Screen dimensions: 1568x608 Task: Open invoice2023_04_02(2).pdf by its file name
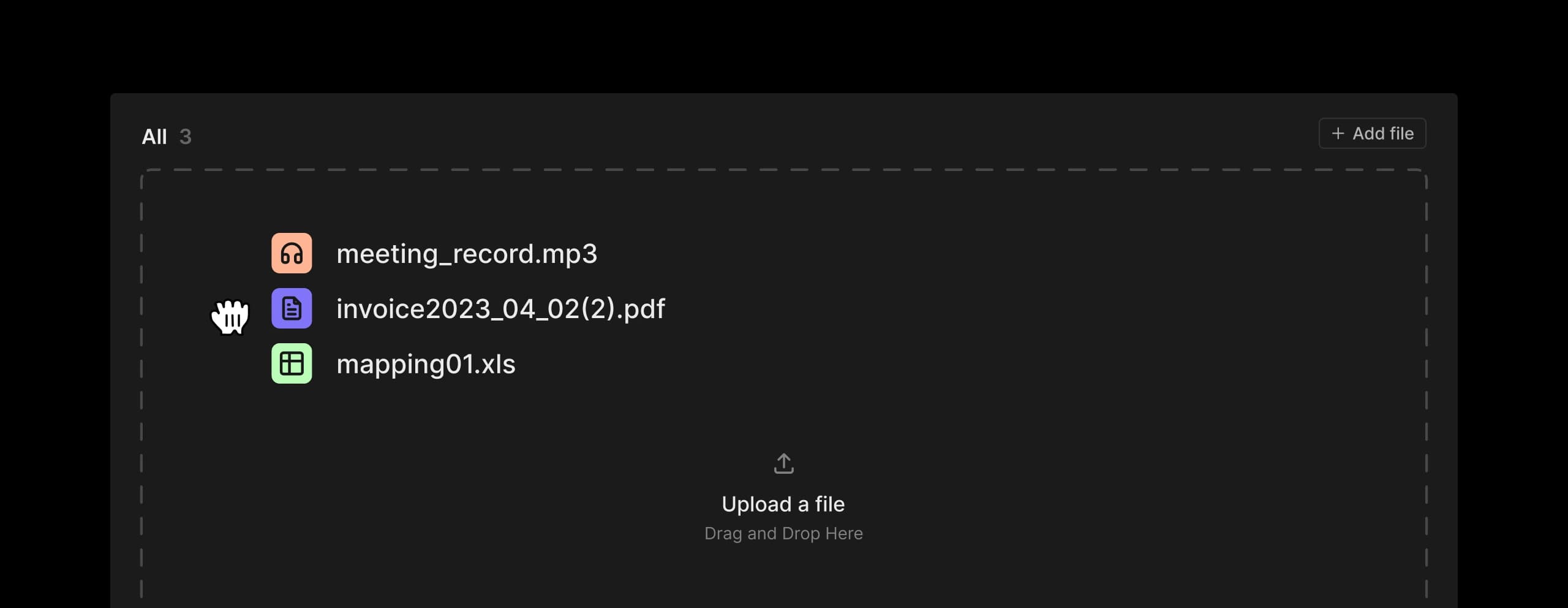[x=500, y=309]
